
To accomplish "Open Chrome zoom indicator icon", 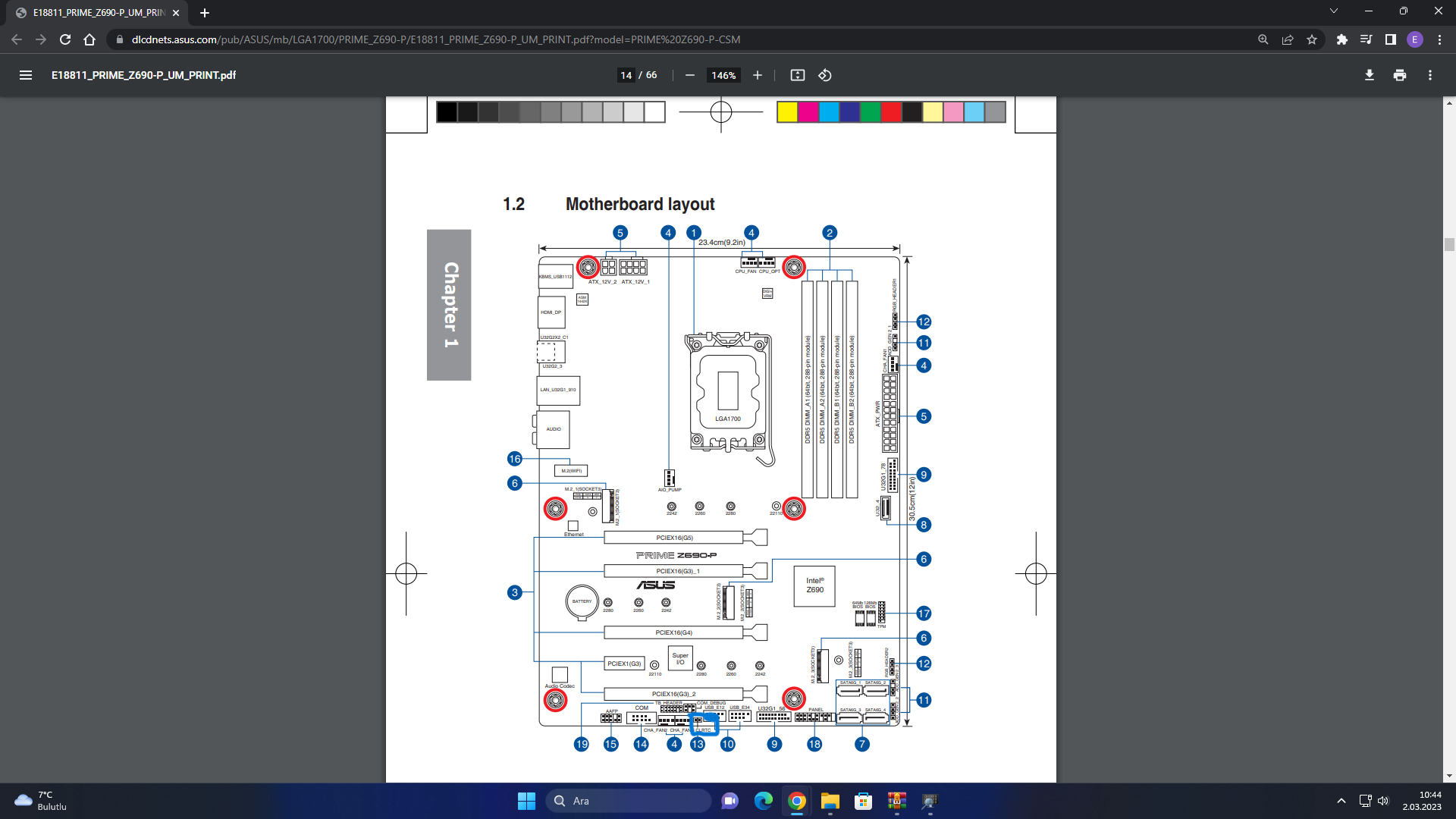I will [1263, 39].
